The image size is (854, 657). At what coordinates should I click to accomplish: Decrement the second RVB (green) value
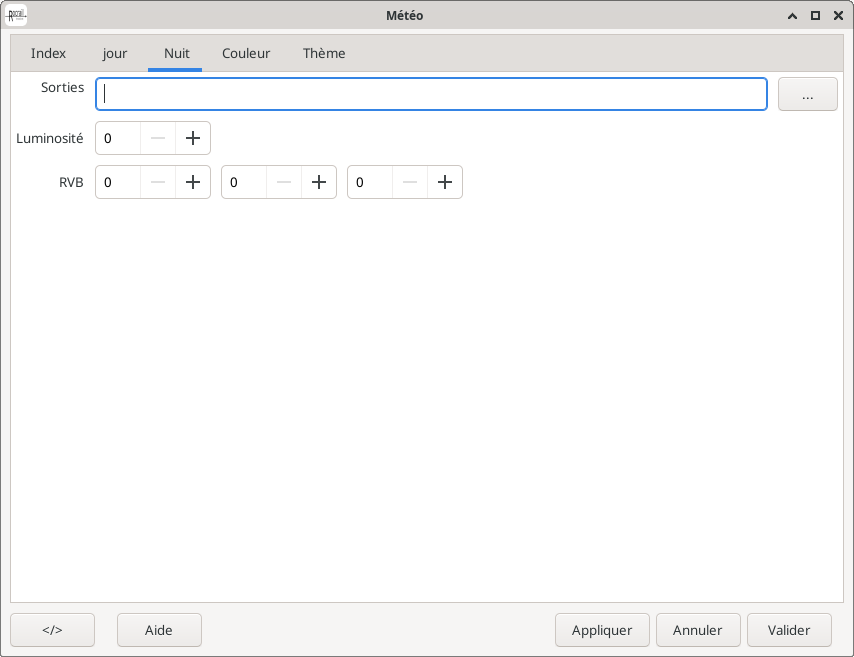coord(284,182)
